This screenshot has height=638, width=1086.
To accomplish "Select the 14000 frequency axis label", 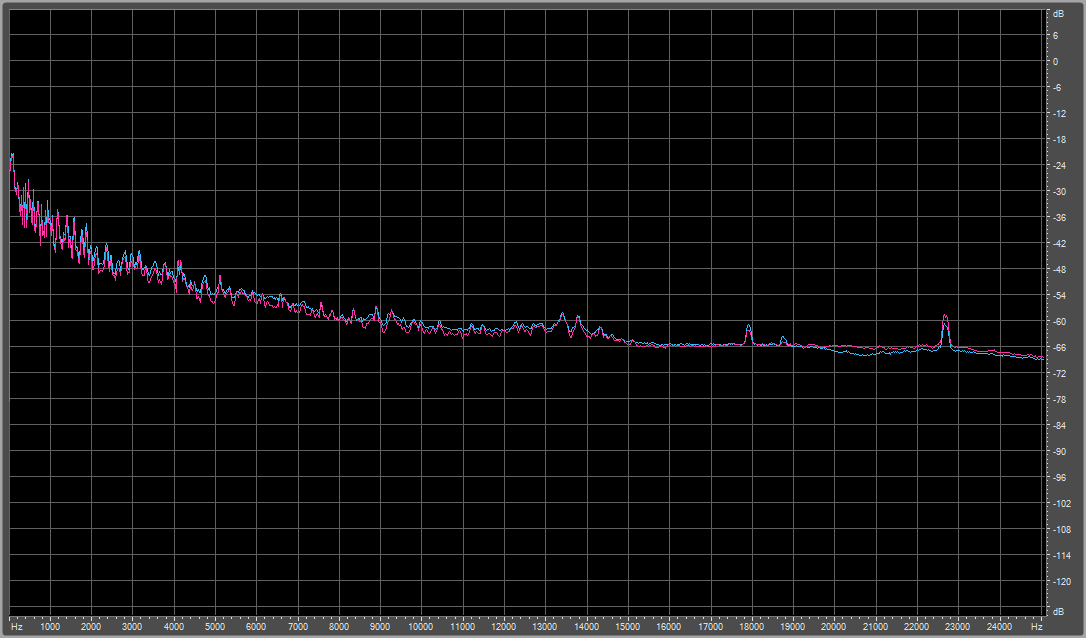I will point(587,626).
